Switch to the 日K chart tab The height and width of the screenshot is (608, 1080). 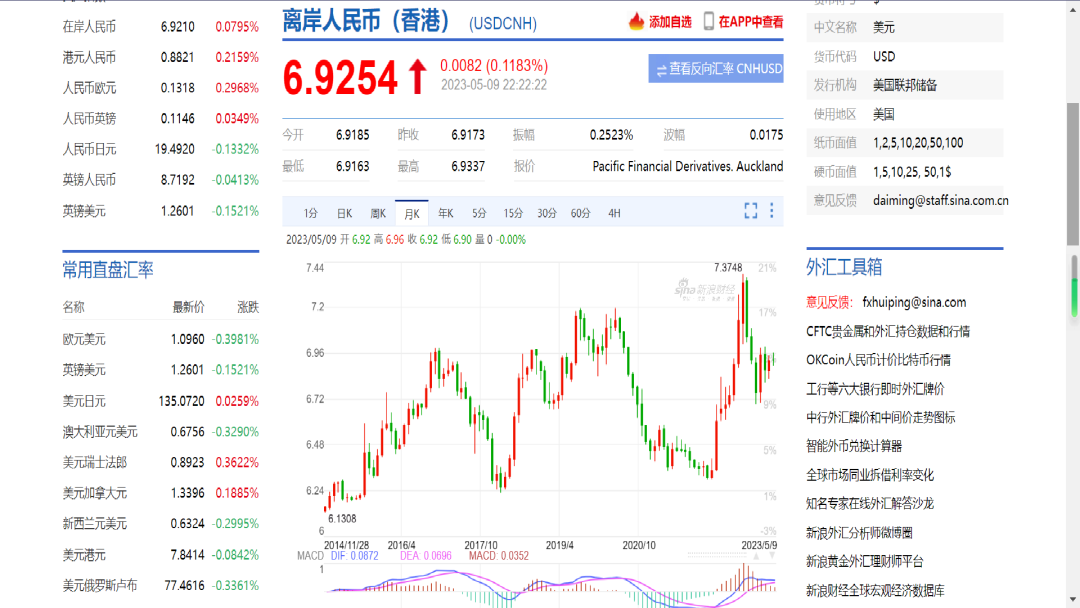point(345,212)
